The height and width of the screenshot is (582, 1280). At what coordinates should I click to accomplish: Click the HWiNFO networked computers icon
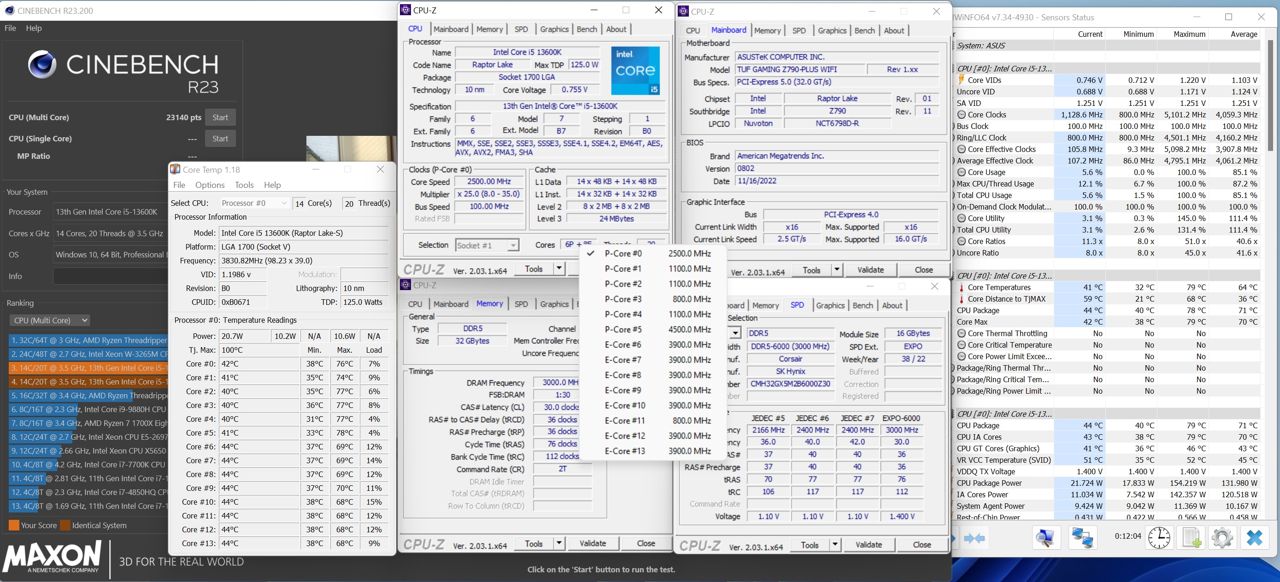click(x=1083, y=538)
